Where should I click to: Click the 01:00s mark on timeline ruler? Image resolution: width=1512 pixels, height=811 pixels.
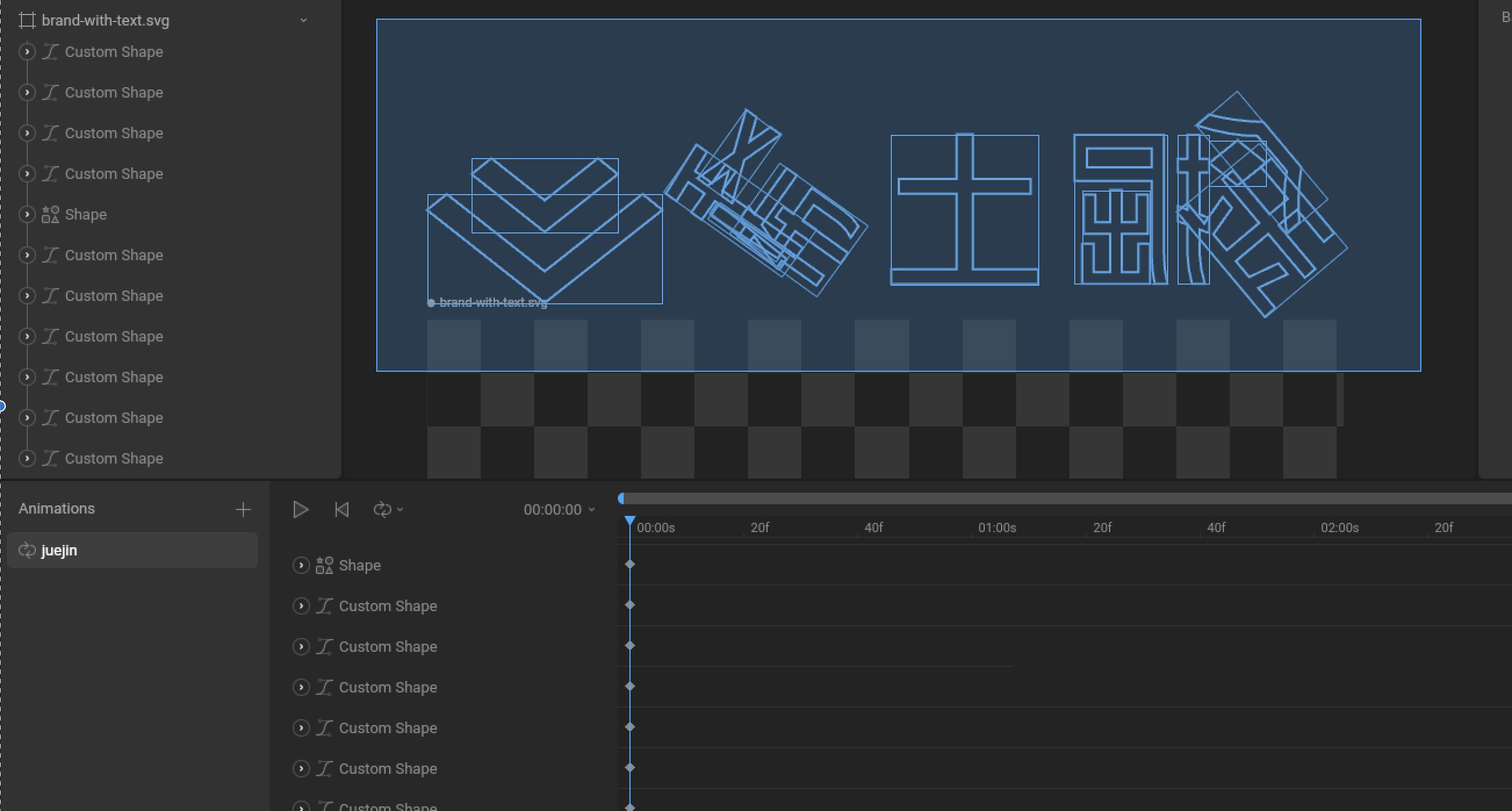click(996, 527)
